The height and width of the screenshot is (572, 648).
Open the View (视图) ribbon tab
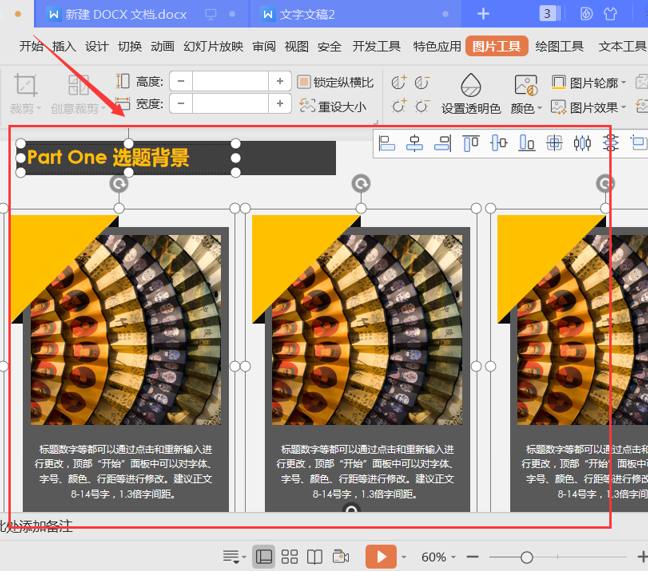(297, 46)
